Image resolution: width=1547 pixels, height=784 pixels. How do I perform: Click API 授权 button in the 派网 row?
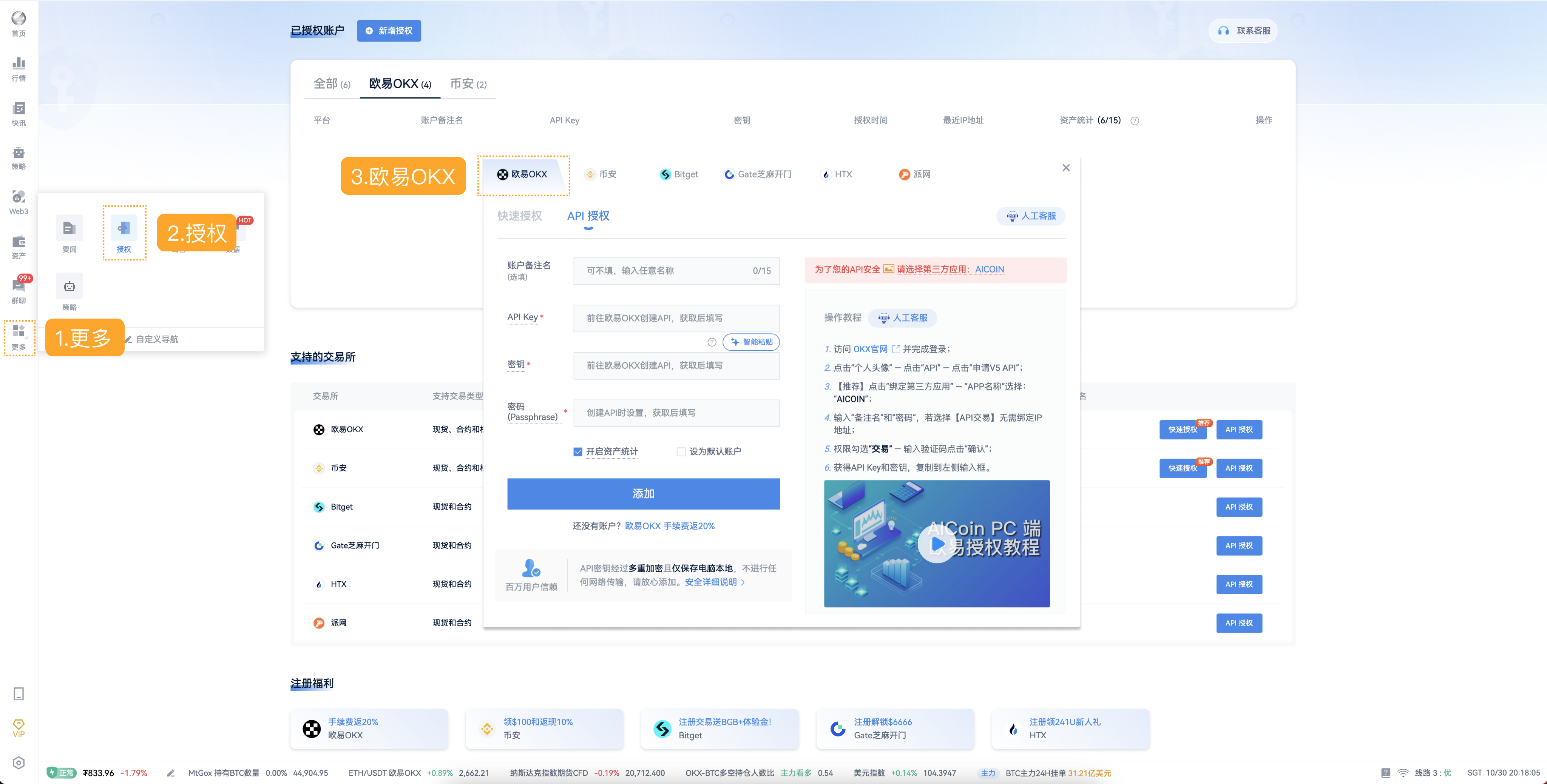click(x=1239, y=623)
